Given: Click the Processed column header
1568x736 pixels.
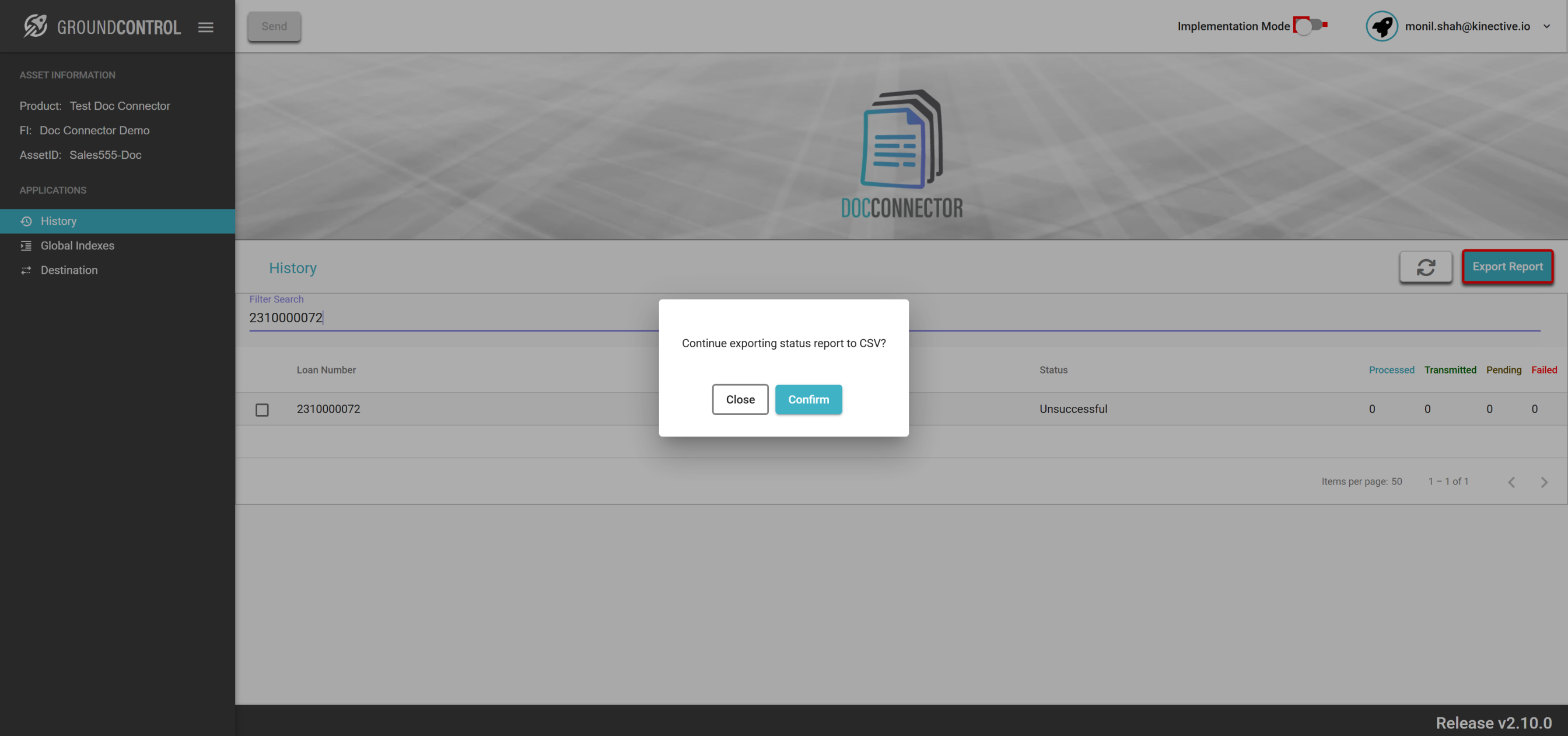Looking at the screenshot, I should tap(1391, 370).
